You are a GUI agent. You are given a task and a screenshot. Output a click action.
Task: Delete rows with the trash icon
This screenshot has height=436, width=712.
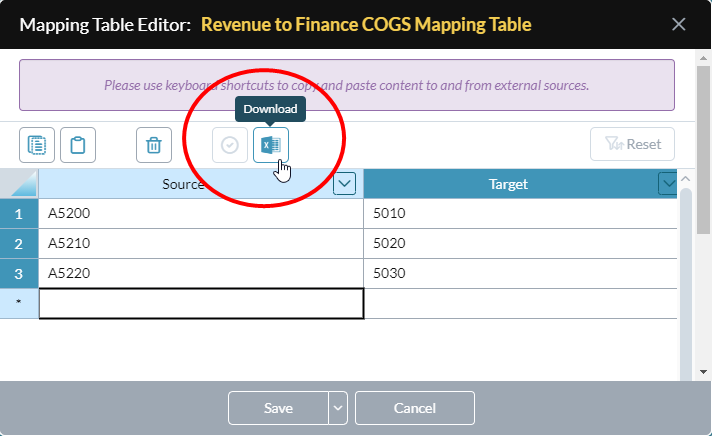(x=154, y=145)
